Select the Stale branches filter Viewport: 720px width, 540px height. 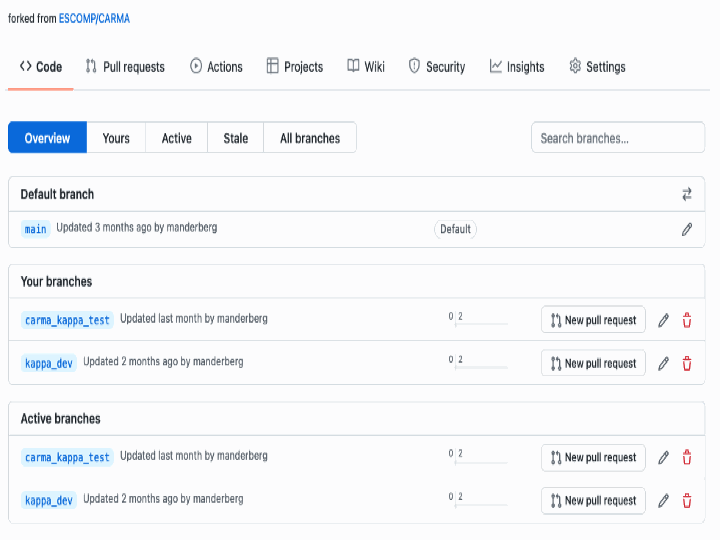click(x=235, y=138)
